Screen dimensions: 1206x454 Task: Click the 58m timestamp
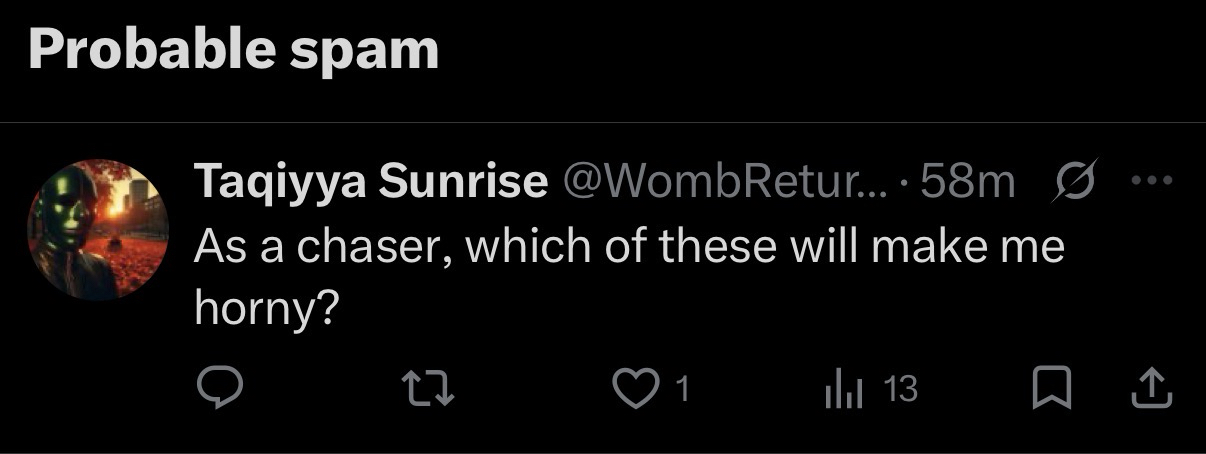tap(967, 182)
